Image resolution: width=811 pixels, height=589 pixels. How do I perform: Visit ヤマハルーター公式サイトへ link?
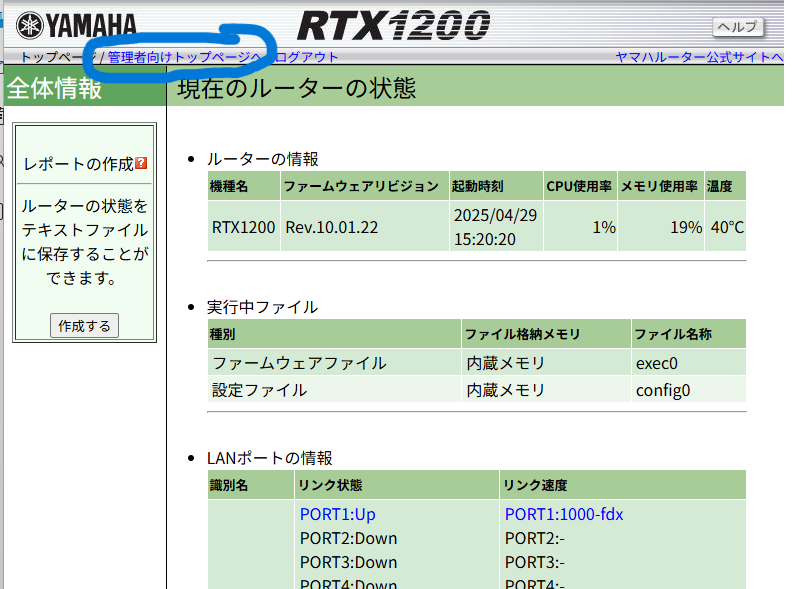(699, 57)
